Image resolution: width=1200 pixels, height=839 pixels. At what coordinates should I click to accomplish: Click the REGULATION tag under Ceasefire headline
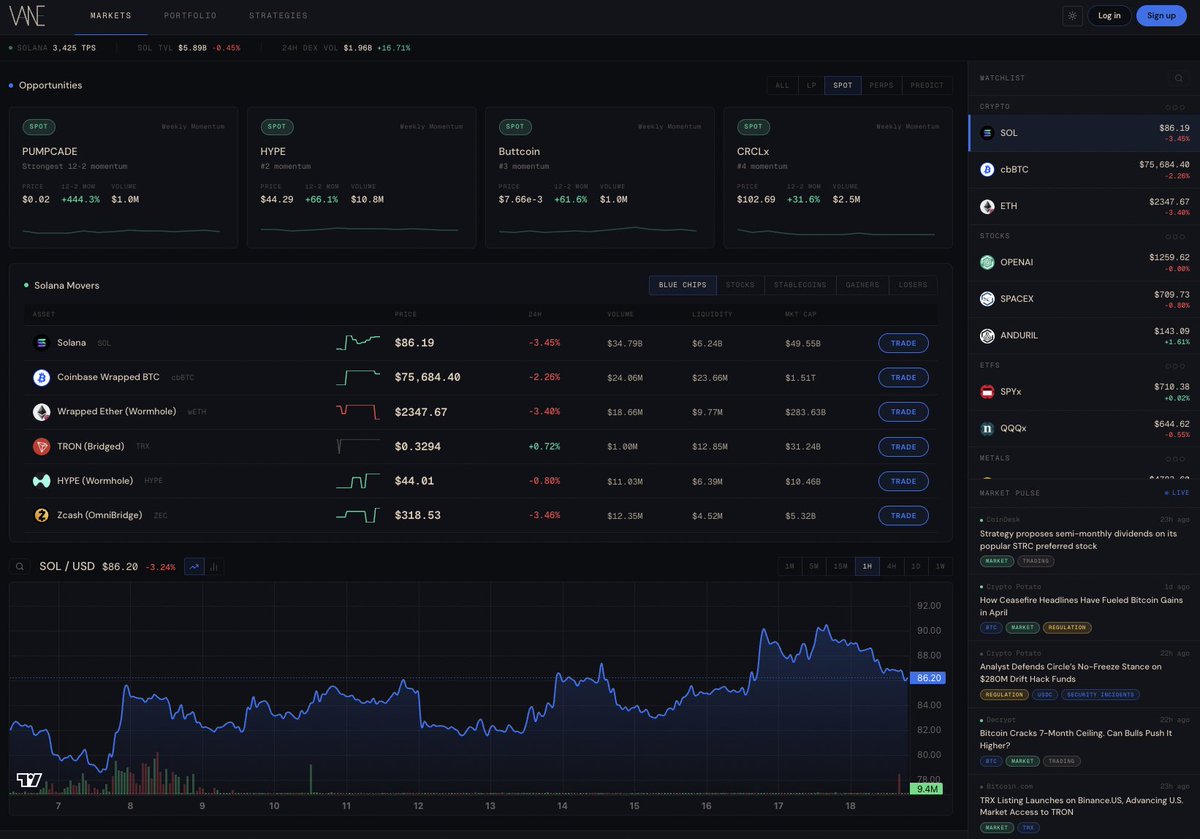(1067, 627)
